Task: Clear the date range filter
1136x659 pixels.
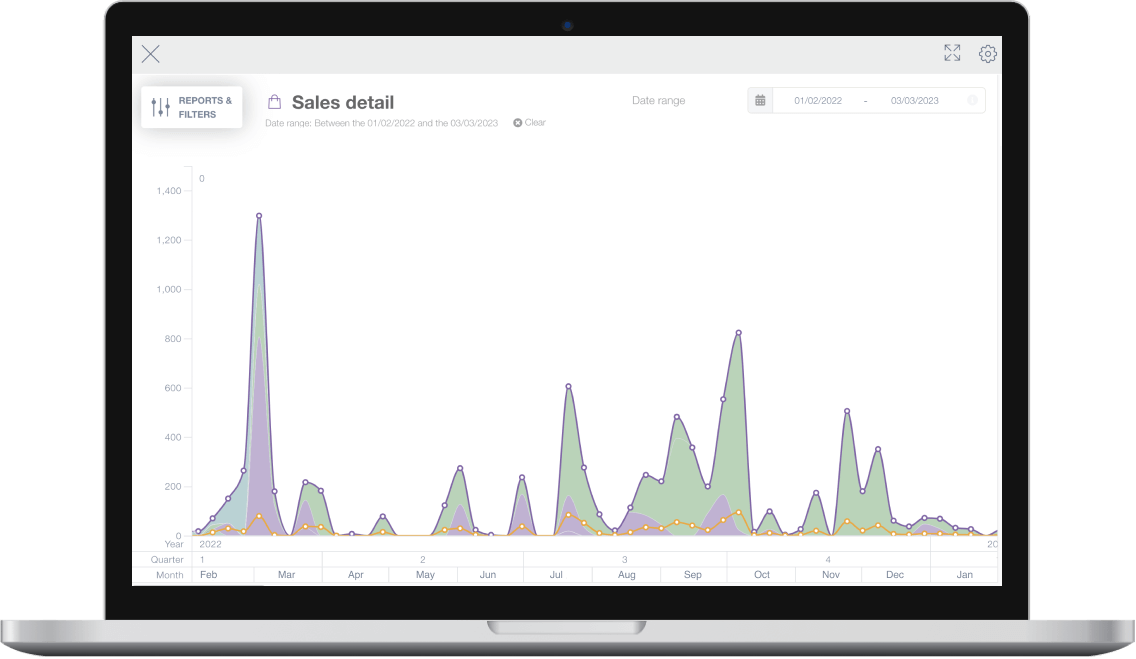Action: 530,123
